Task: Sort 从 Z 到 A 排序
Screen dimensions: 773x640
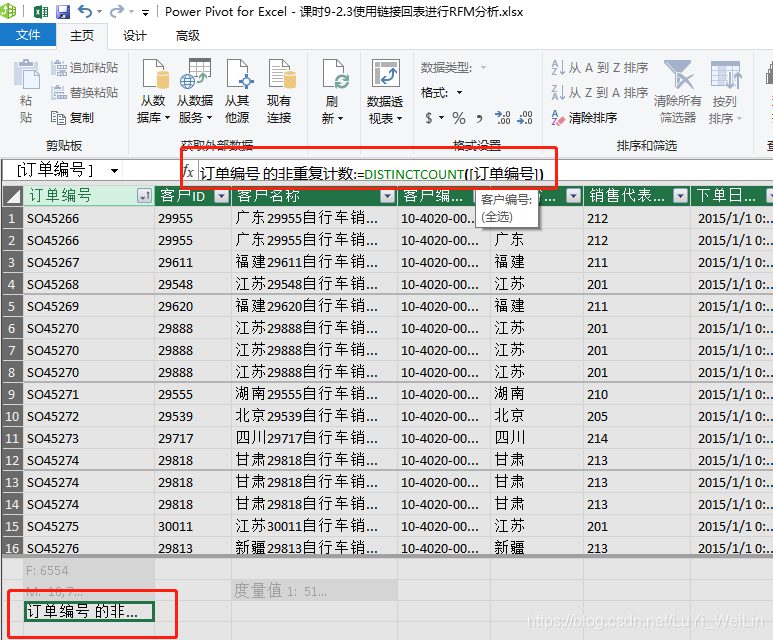Action: tap(599, 92)
